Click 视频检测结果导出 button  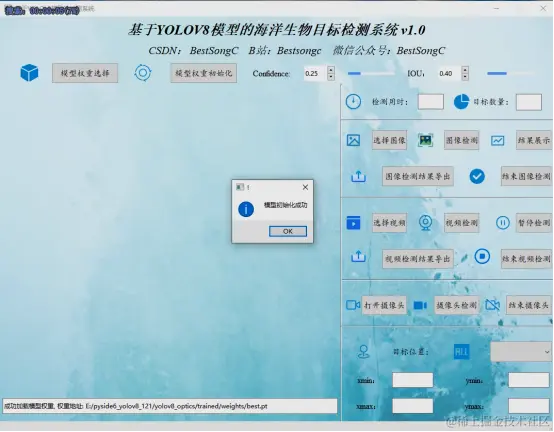pyautogui.click(x=418, y=259)
